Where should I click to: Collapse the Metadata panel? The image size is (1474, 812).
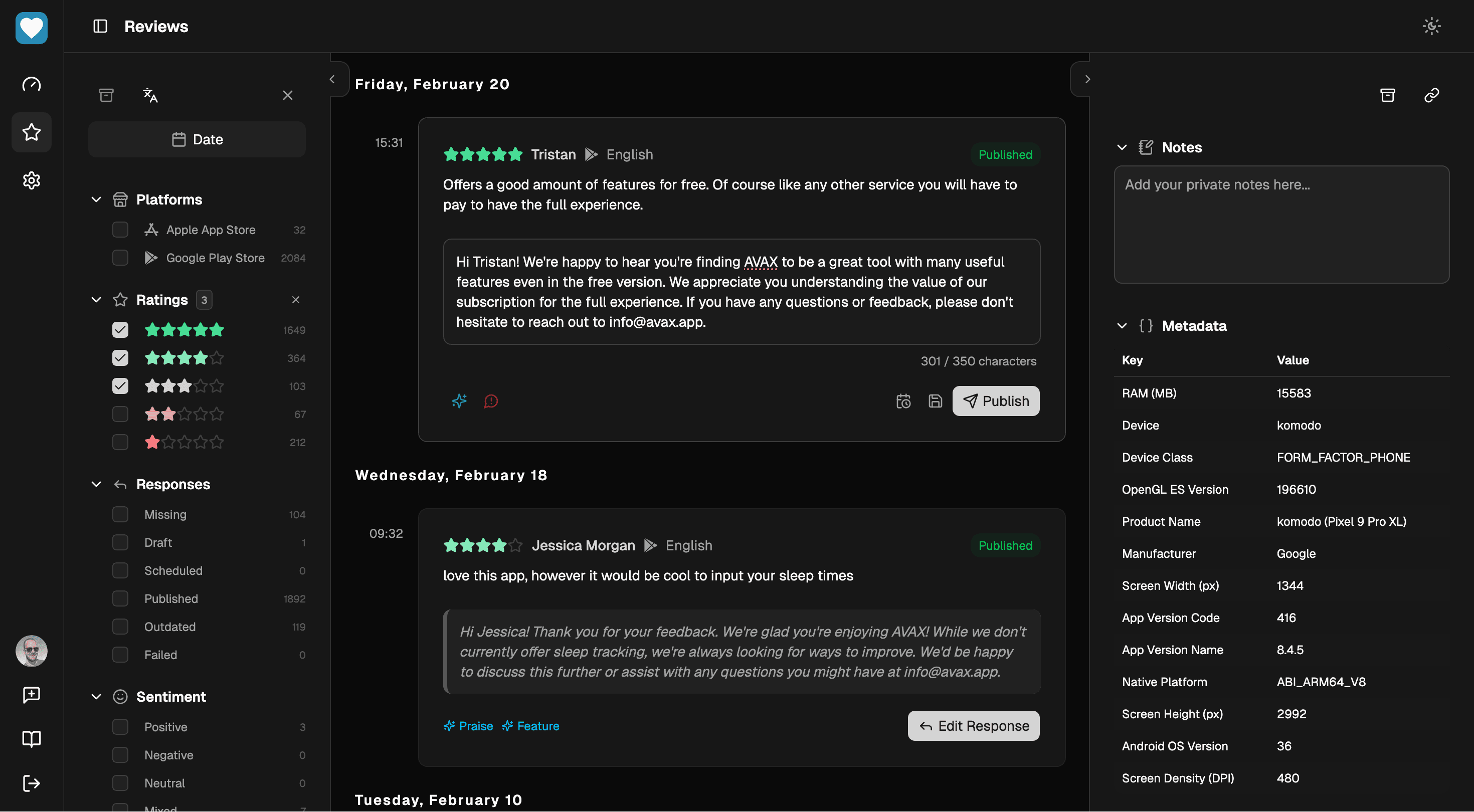[1122, 326]
